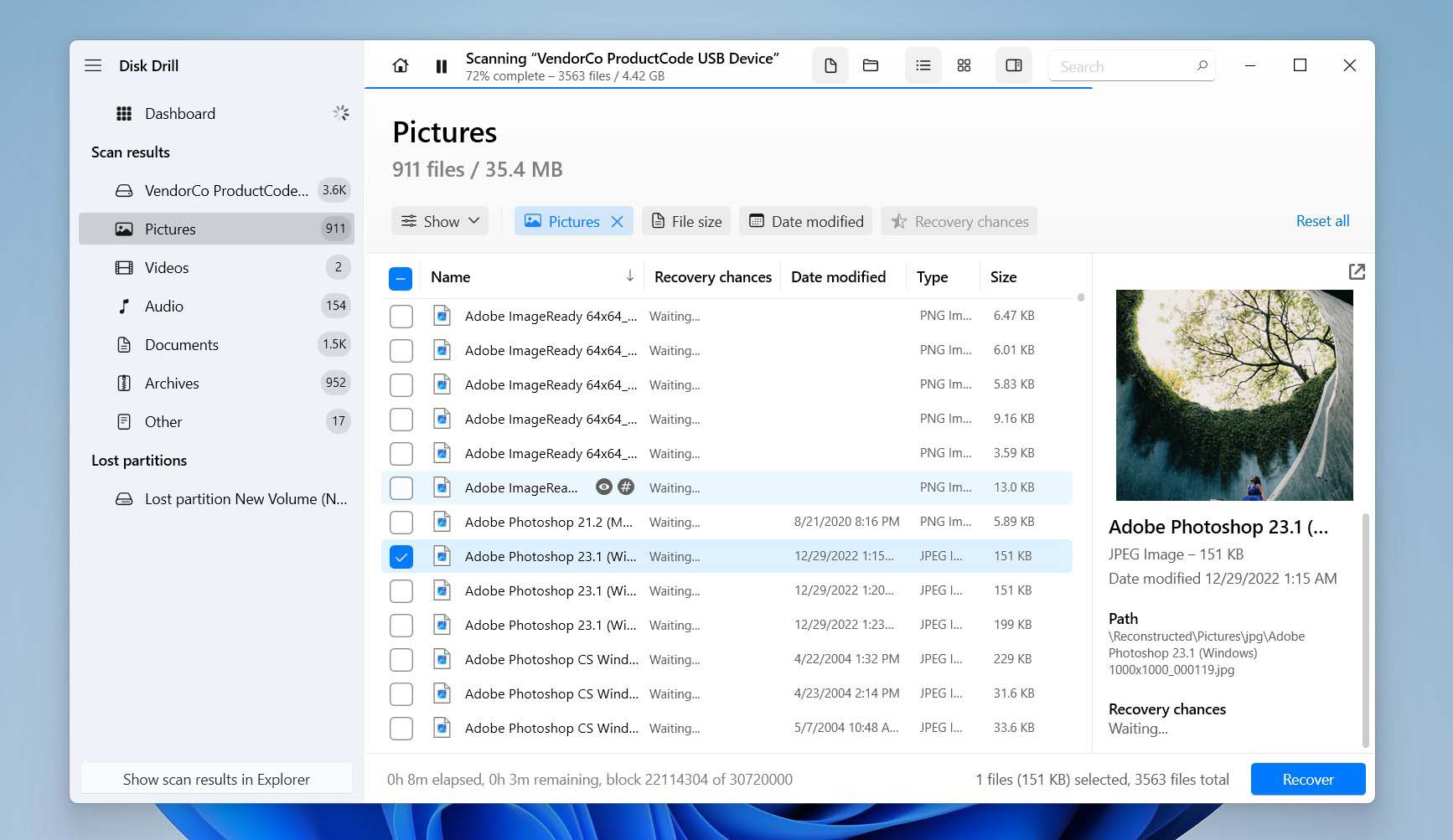Image resolution: width=1453 pixels, height=840 pixels.
Task: Check the 9.16 KB ImageReady file checkbox
Action: [401, 420]
